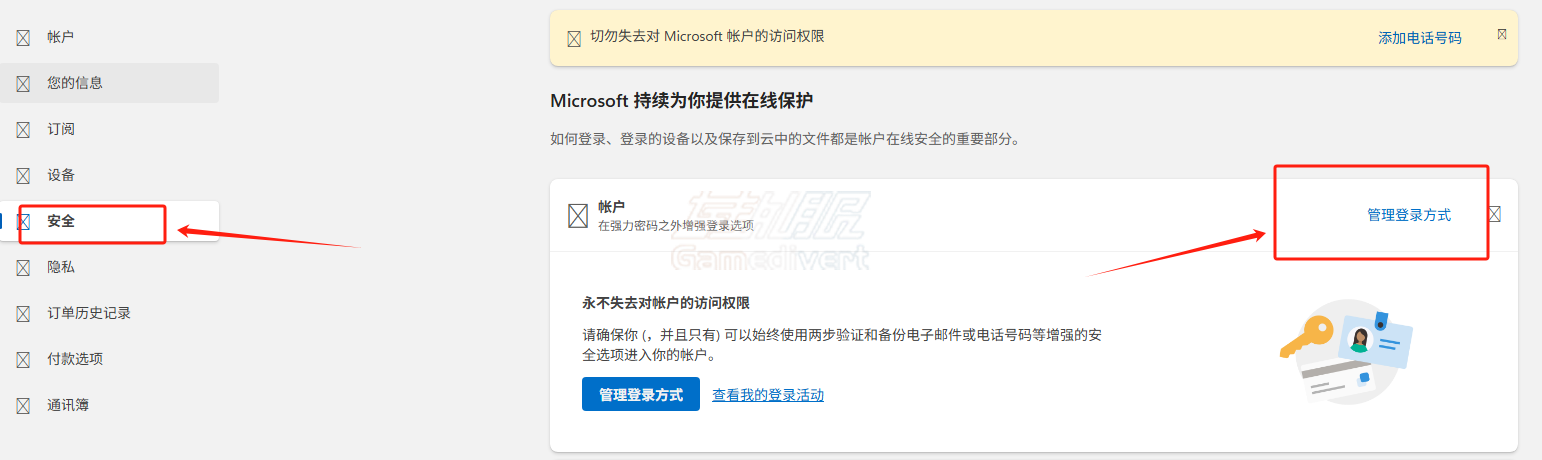
Task: Click the 隐私 sidebar icon
Action: tap(22, 268)
